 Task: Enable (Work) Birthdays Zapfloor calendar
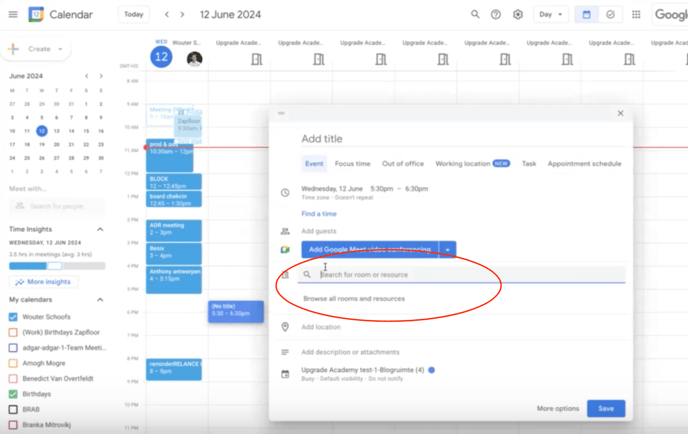tap(13, 332)
